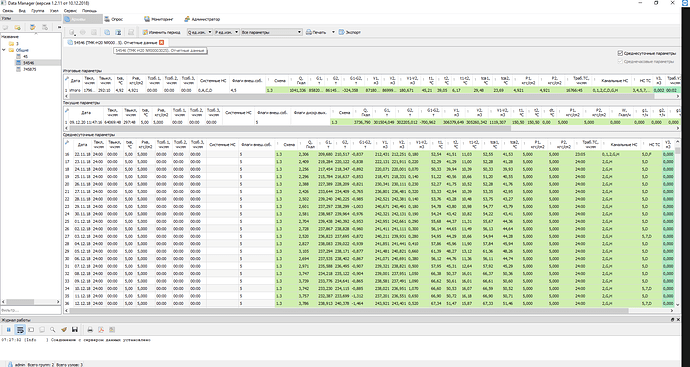The width and height of the screenshot is (690, 367).
Task: Click the Всего узлов: 3 status bar entry
Action: 70,365
